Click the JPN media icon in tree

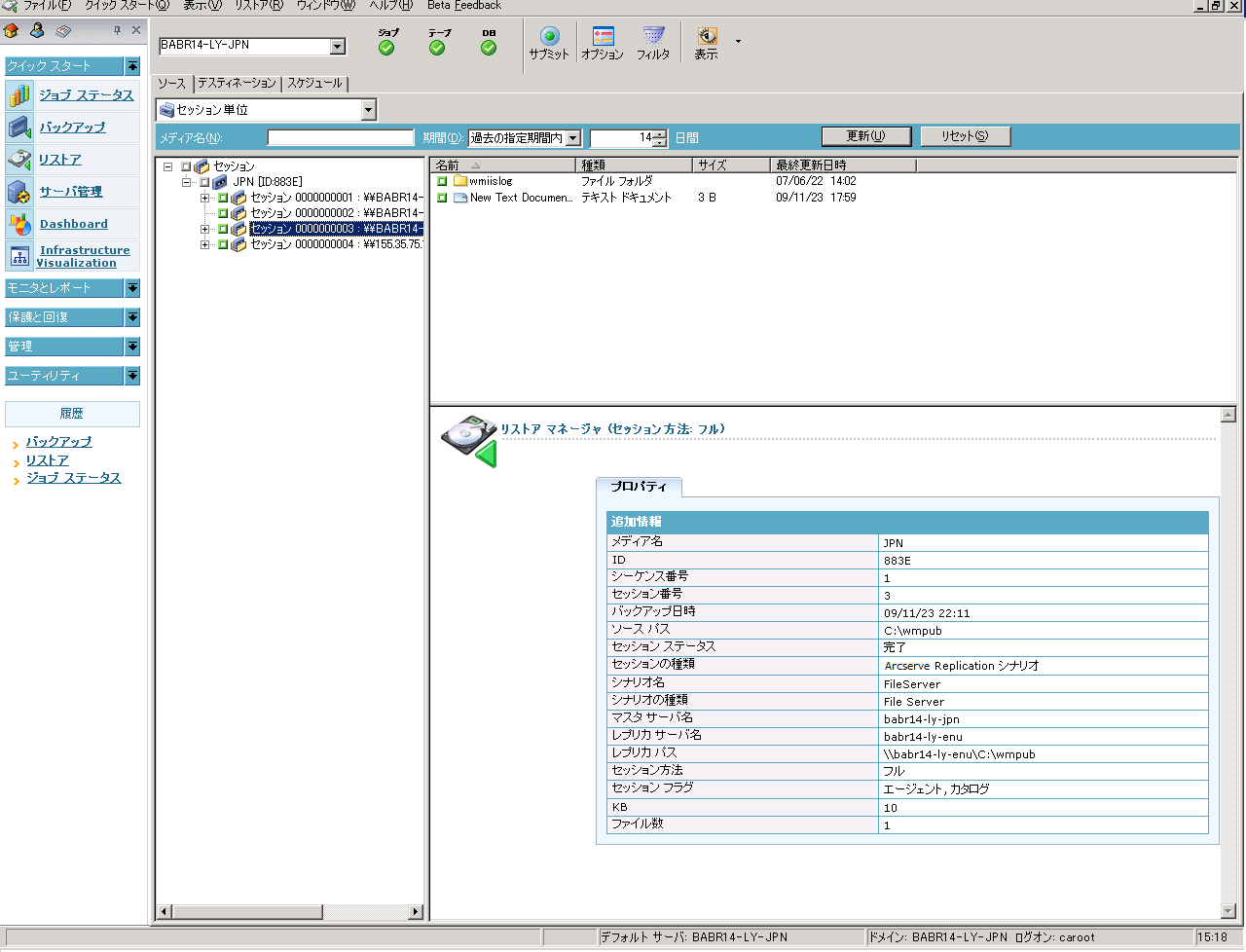click(x=221, y=182)
